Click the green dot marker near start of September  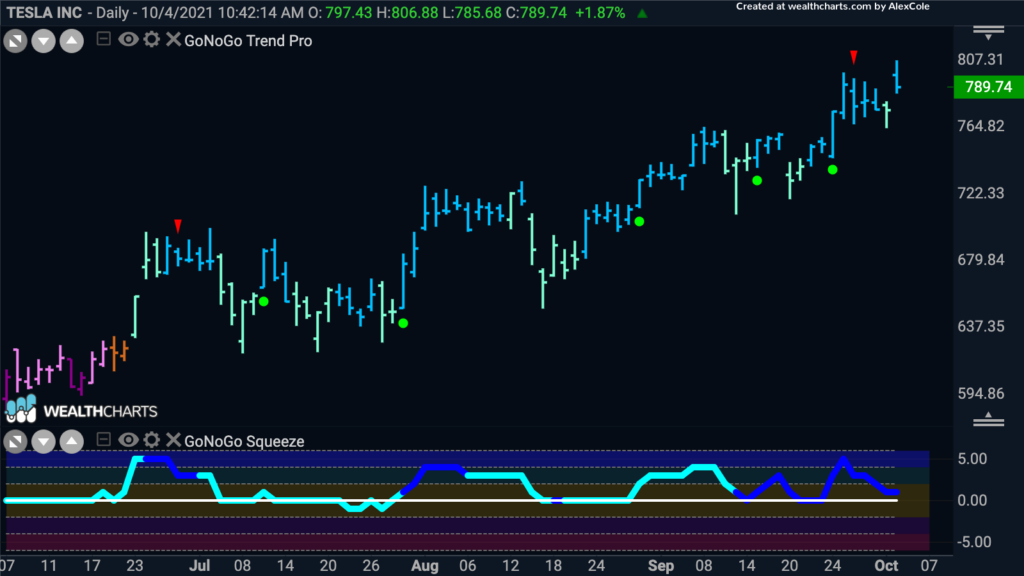(x=639, y=222)
